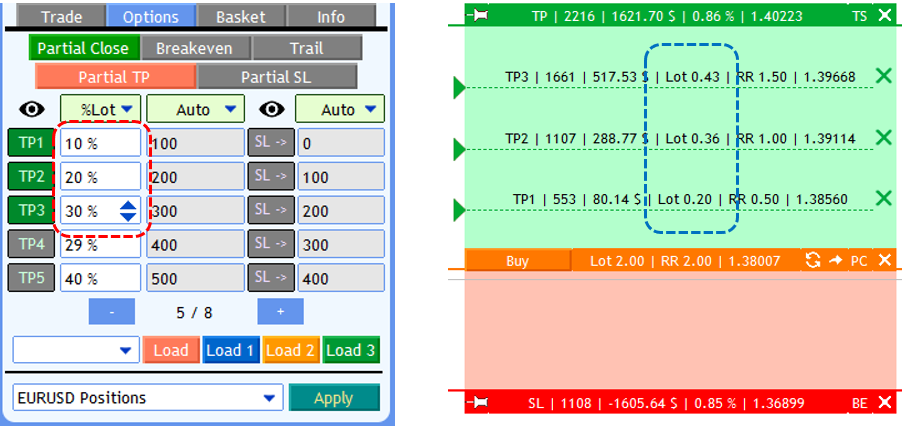Click the SL move field showing 0

[x=341, y=143]
